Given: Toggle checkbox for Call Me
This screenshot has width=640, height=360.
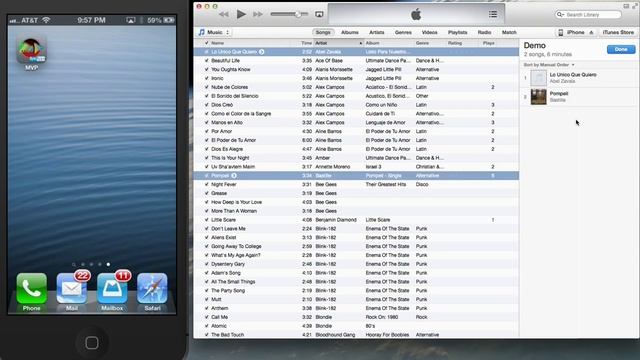Looking at the screenshot, I should coord(207,317).
